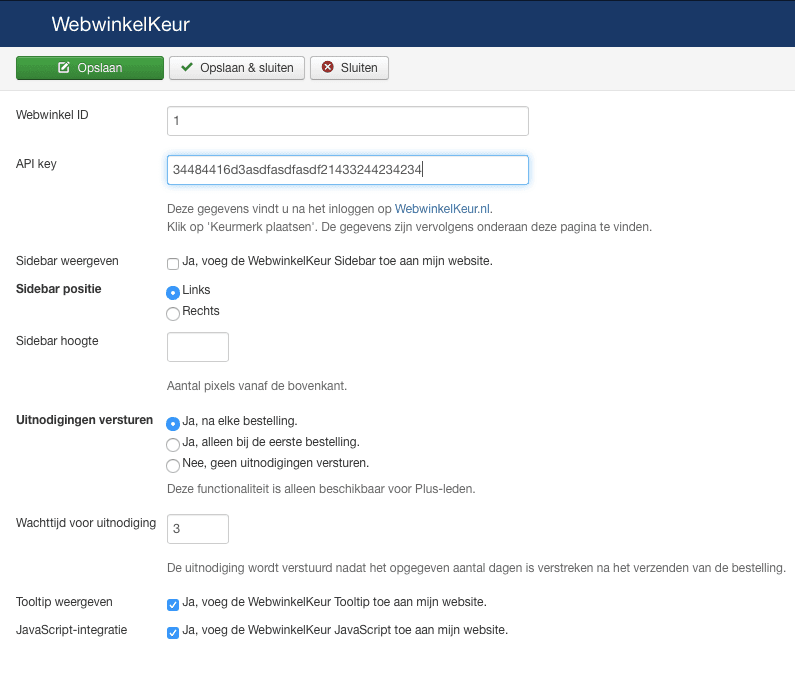This screenshot has height=678, width=795.
Task: Click the Opslaan save button
Action: tap(90, 68)
